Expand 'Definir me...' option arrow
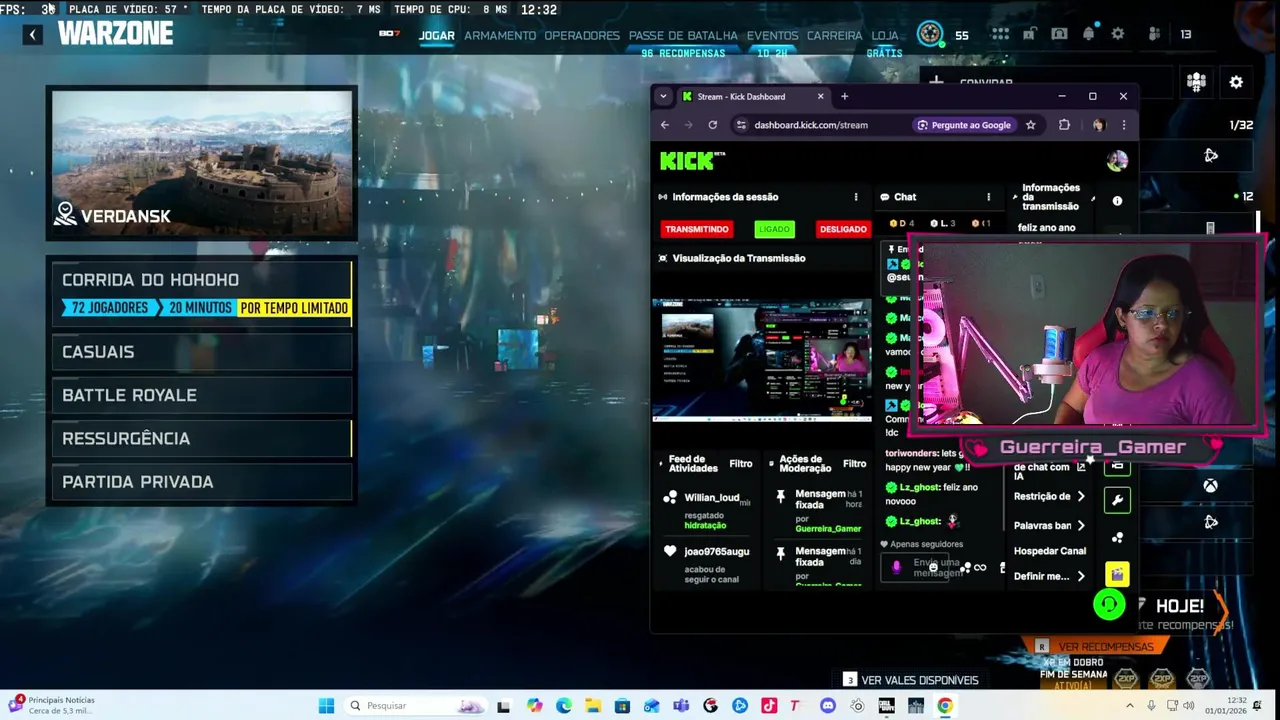Screen dimensions: 1280x720 tap(1081, 576)
